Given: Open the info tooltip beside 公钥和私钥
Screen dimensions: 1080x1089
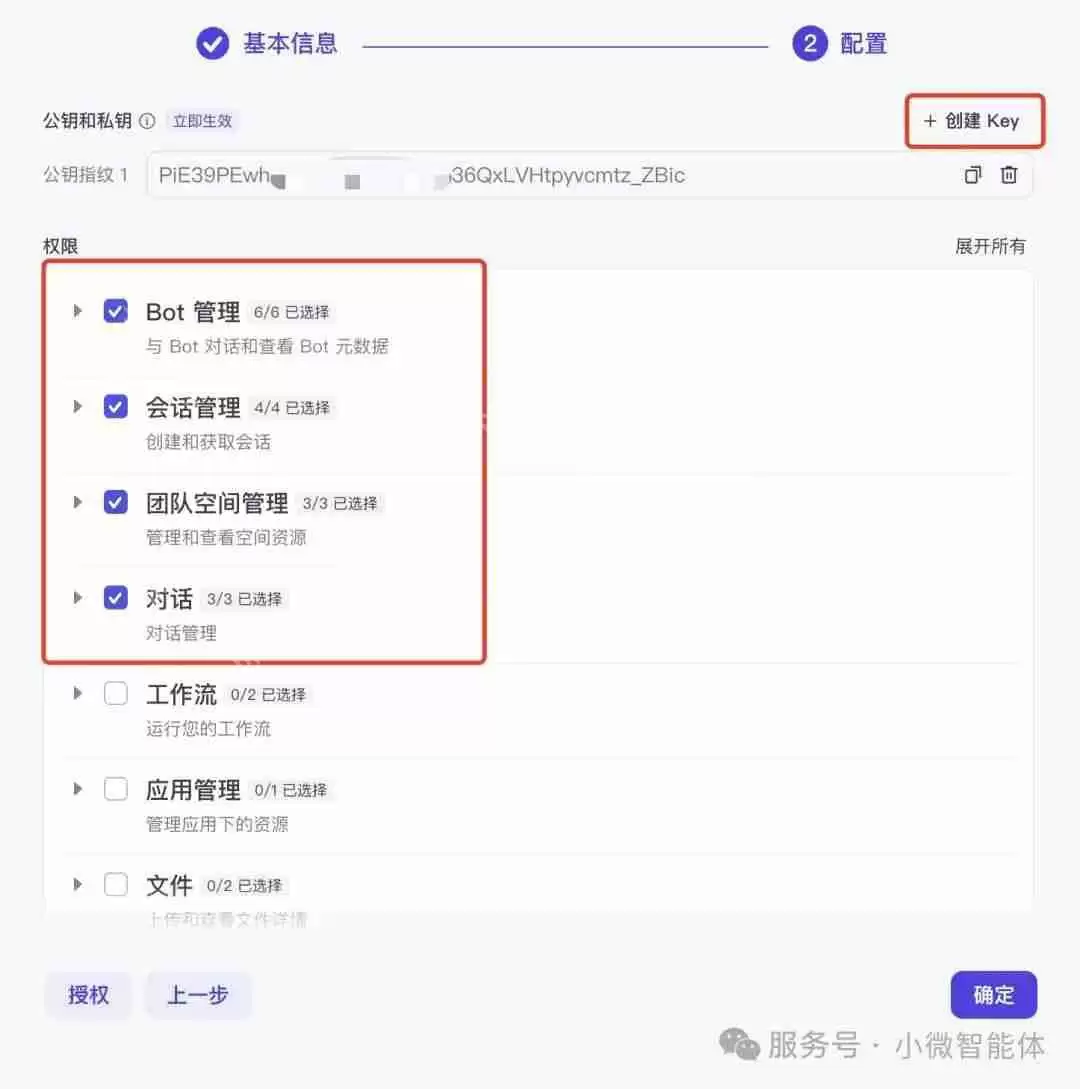Looking at the screenshot, I should pos(146,120).
